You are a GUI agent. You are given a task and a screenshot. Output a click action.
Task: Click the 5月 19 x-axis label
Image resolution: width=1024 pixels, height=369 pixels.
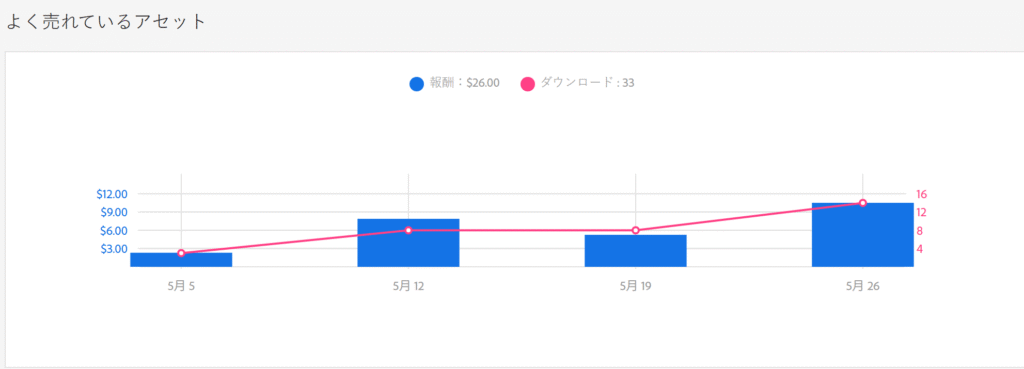coord(635,286)
